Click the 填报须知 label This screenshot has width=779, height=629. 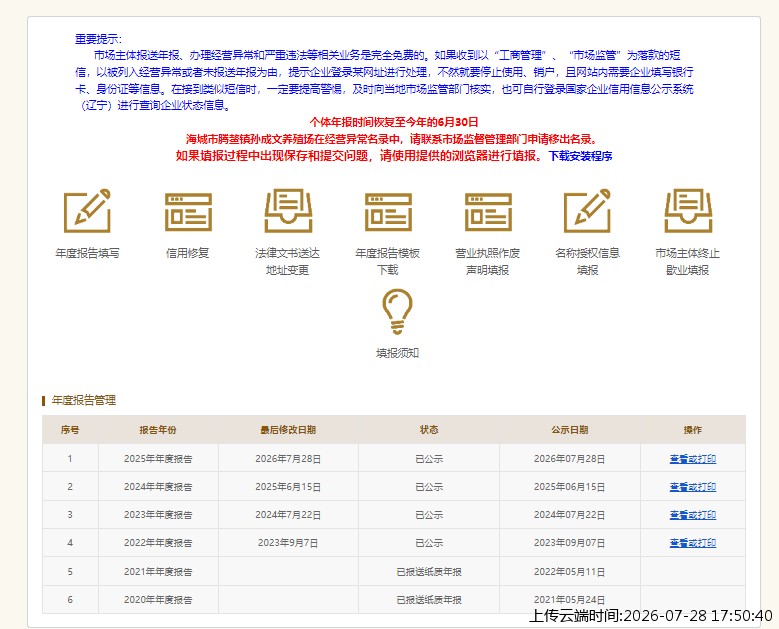coord(397,353)
